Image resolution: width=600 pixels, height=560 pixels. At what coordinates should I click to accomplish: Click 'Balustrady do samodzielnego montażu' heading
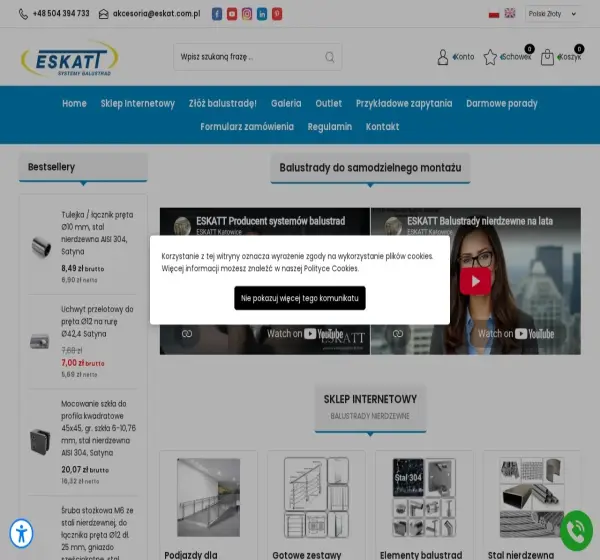370,168
